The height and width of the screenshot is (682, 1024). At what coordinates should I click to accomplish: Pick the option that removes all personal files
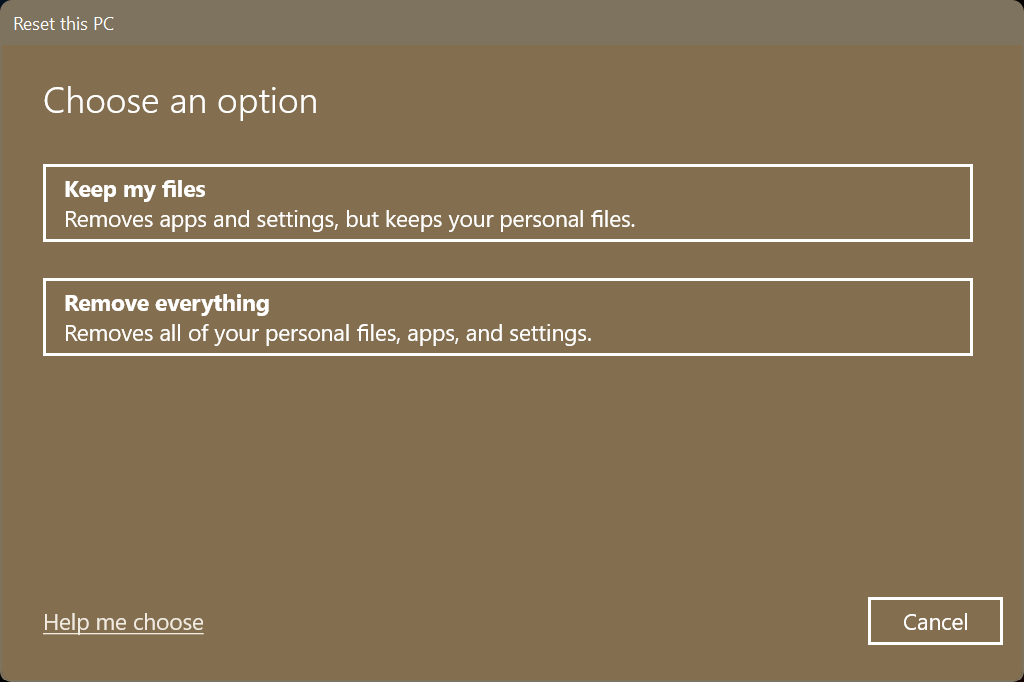(x=507, y=316)
